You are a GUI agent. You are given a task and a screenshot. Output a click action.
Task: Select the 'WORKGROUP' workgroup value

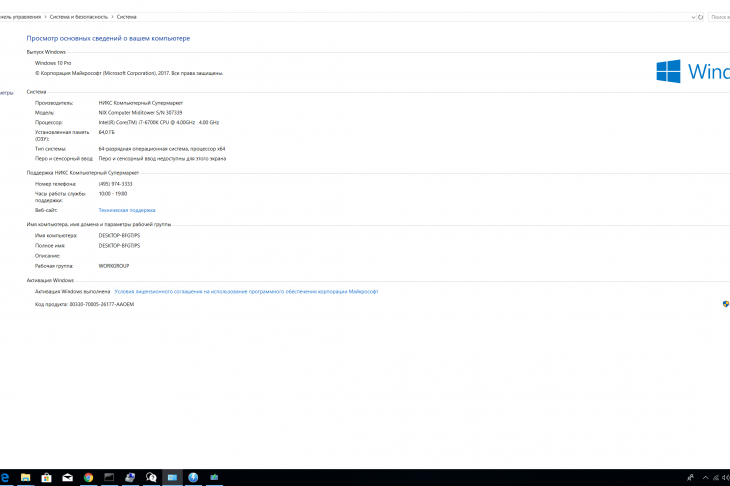(114, 266)
